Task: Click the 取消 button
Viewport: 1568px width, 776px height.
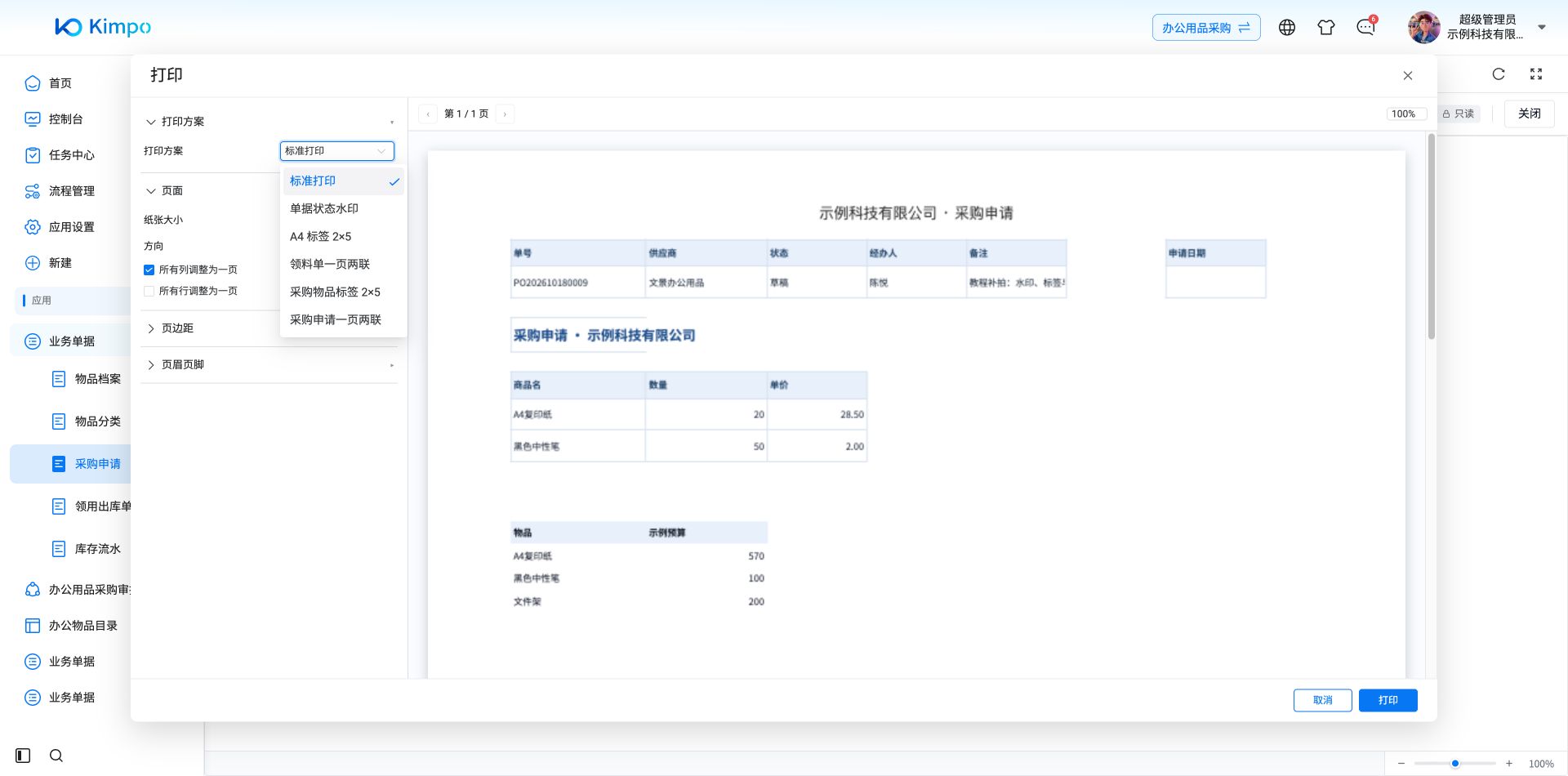Action: pyautogui.click(x=1323, y=701)
